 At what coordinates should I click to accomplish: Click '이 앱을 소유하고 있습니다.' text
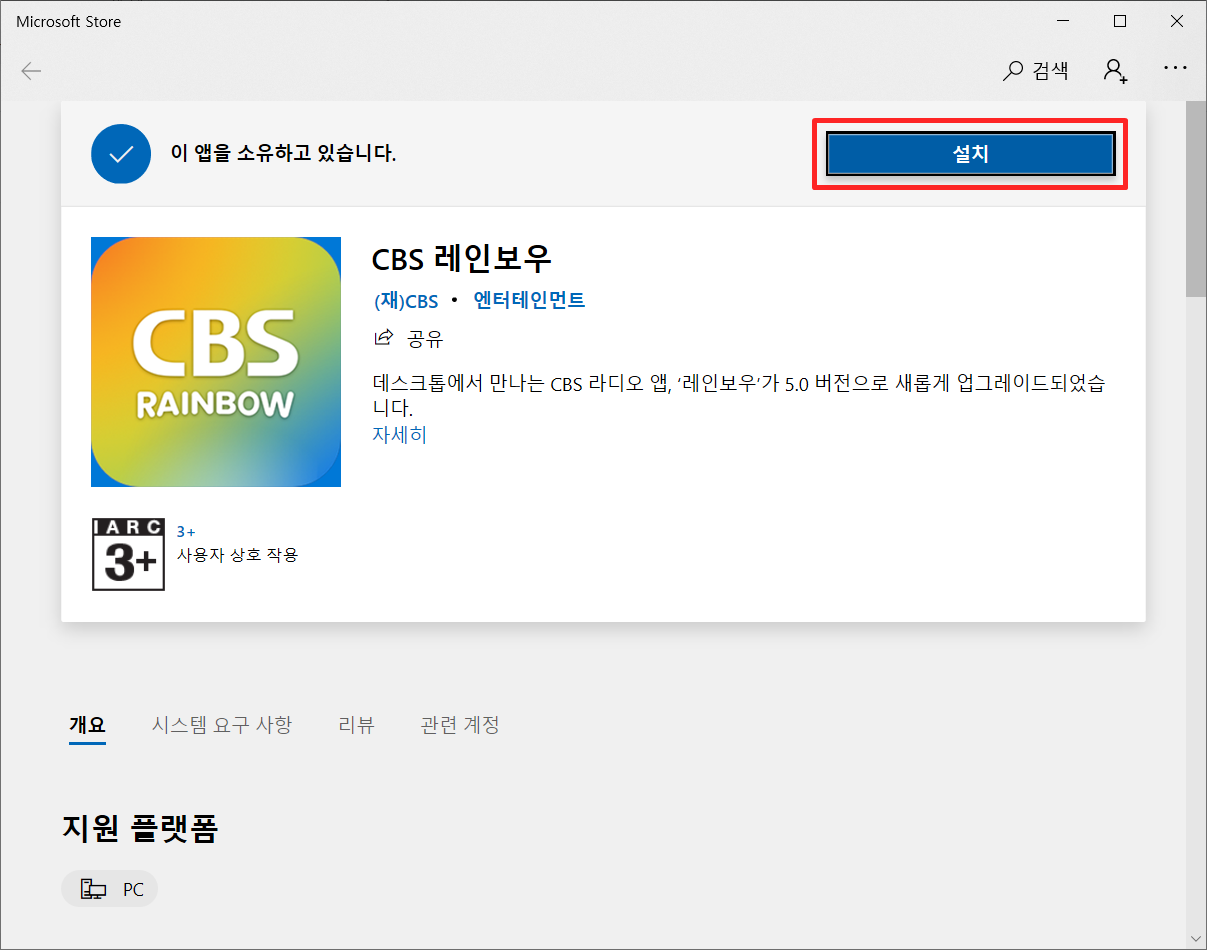[x=283, y=154]
